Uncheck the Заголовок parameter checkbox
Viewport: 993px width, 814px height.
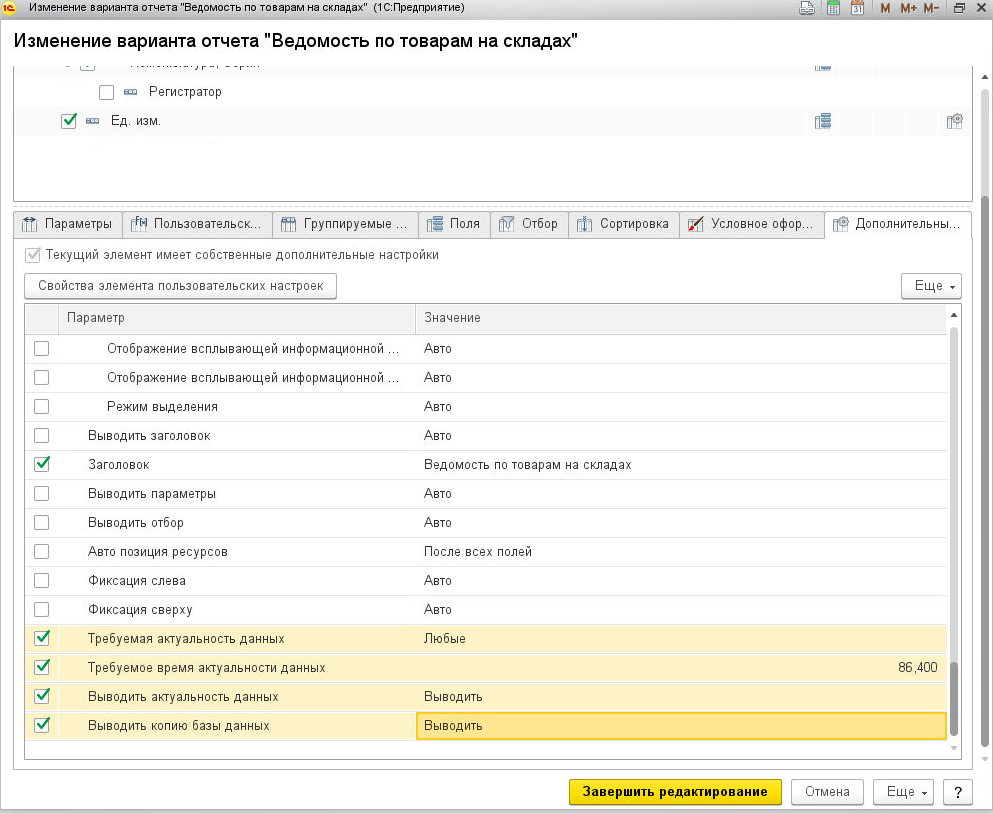click(42, 465)
